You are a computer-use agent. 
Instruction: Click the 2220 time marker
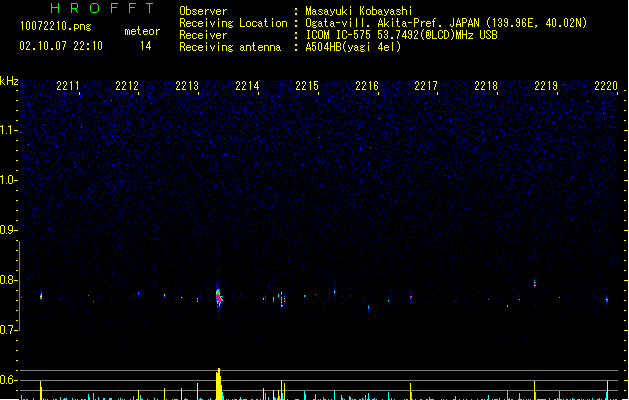[x=606, y=86]
